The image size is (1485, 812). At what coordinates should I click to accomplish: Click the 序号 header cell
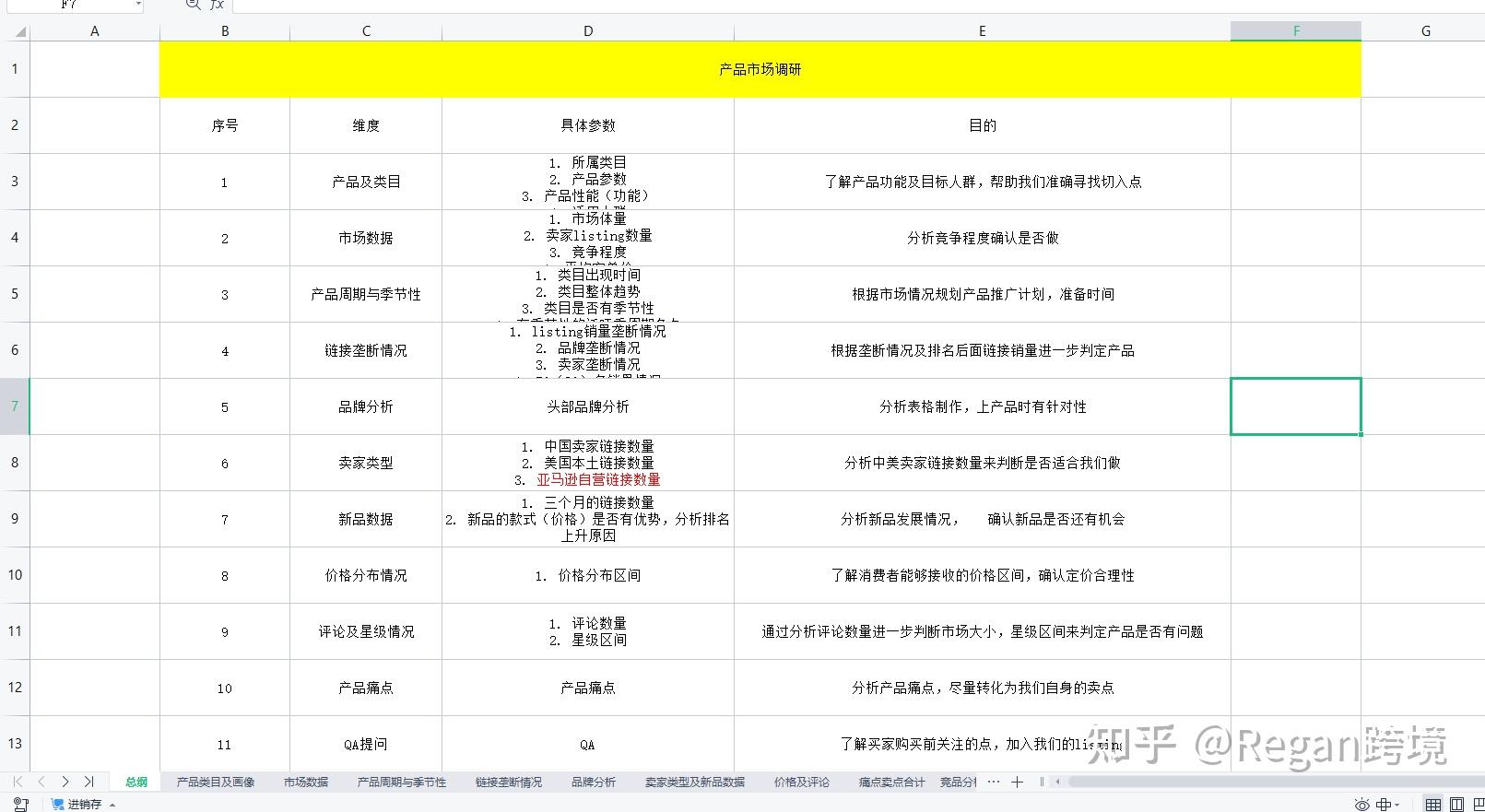click(x=225, y=125)
